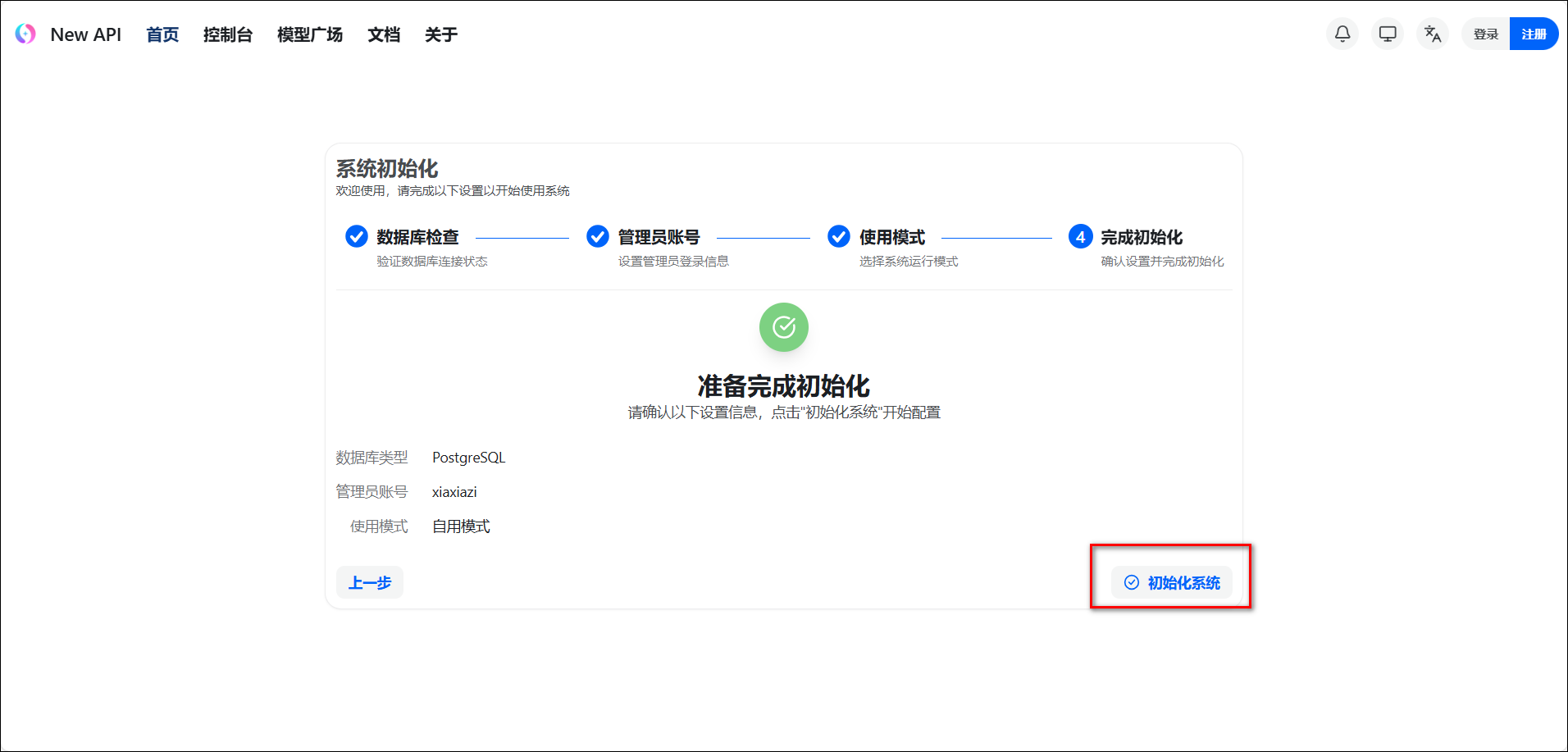Image resolution: width=1568 pixels, height=752 pixels.
Task: Open the 控制台 console menu
Action: point(228,34)
